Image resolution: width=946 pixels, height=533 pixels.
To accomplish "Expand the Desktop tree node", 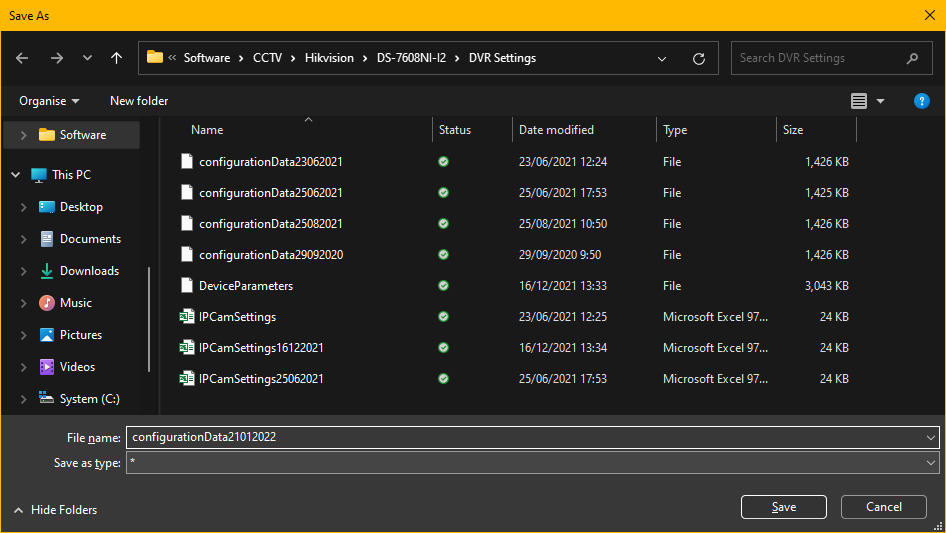I will (24, 207).
